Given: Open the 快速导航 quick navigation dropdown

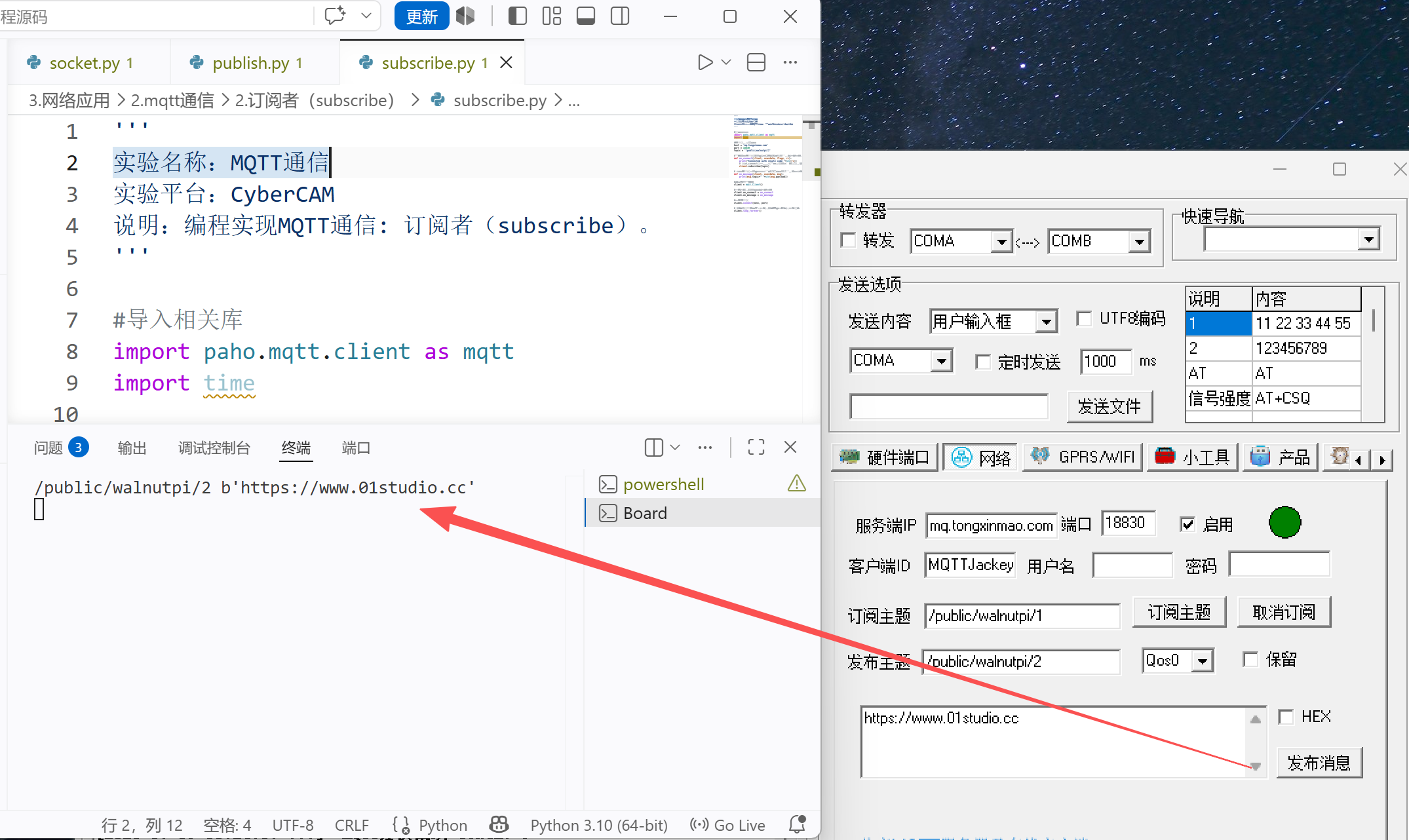Looking at the screenshot, I should click(x=1368, y=240).
